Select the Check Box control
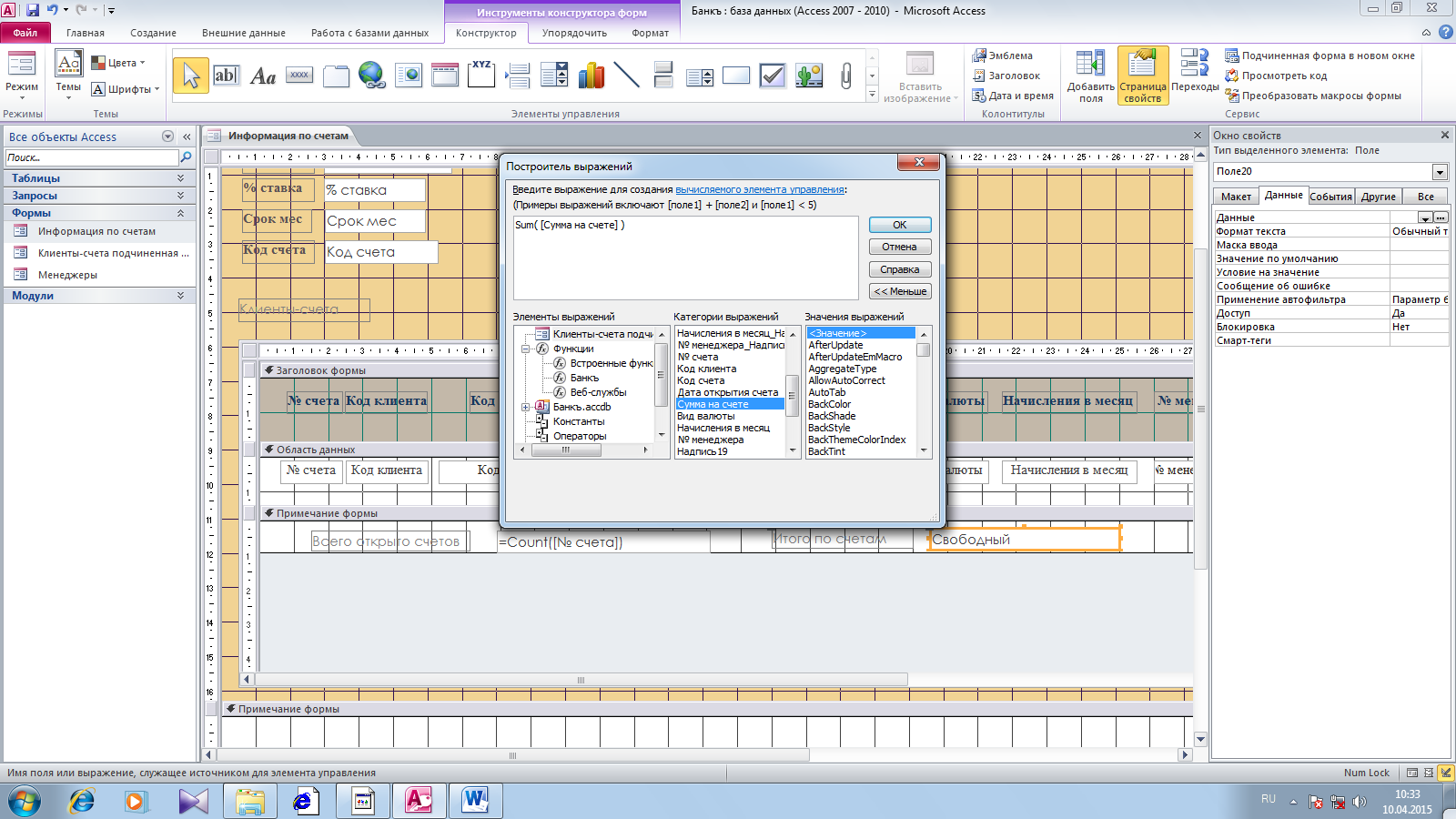The image size is (1456, 819). click(773, 76)
